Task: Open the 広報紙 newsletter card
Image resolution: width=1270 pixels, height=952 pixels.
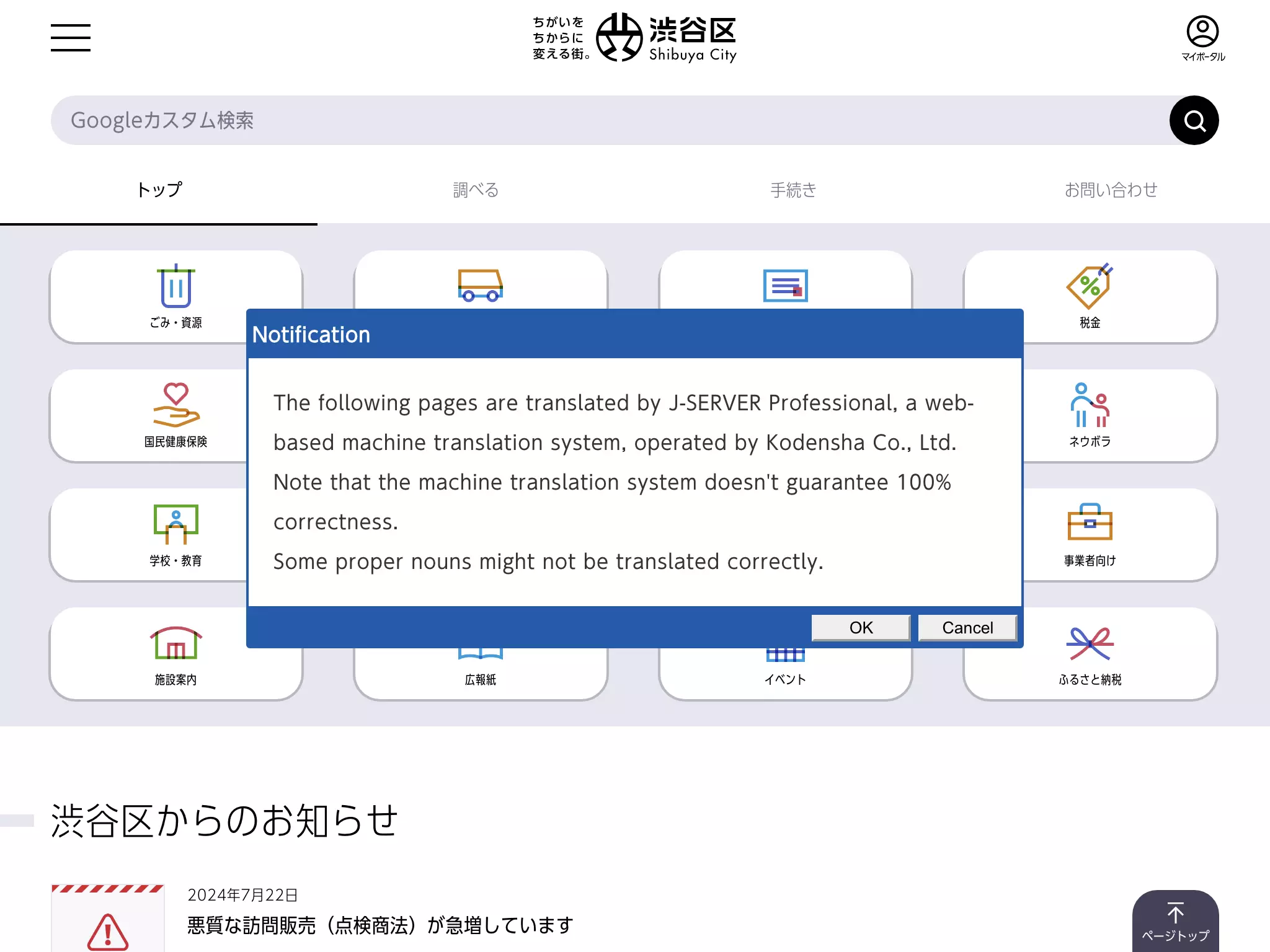Action: pyautogui.click(x=481, y=674)
